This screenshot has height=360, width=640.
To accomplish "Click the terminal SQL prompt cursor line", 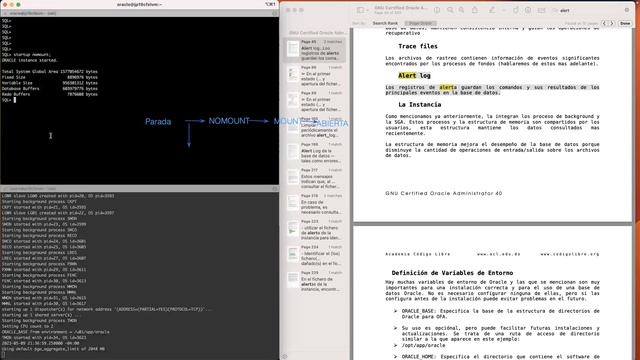I will click(x=9, y=100).
